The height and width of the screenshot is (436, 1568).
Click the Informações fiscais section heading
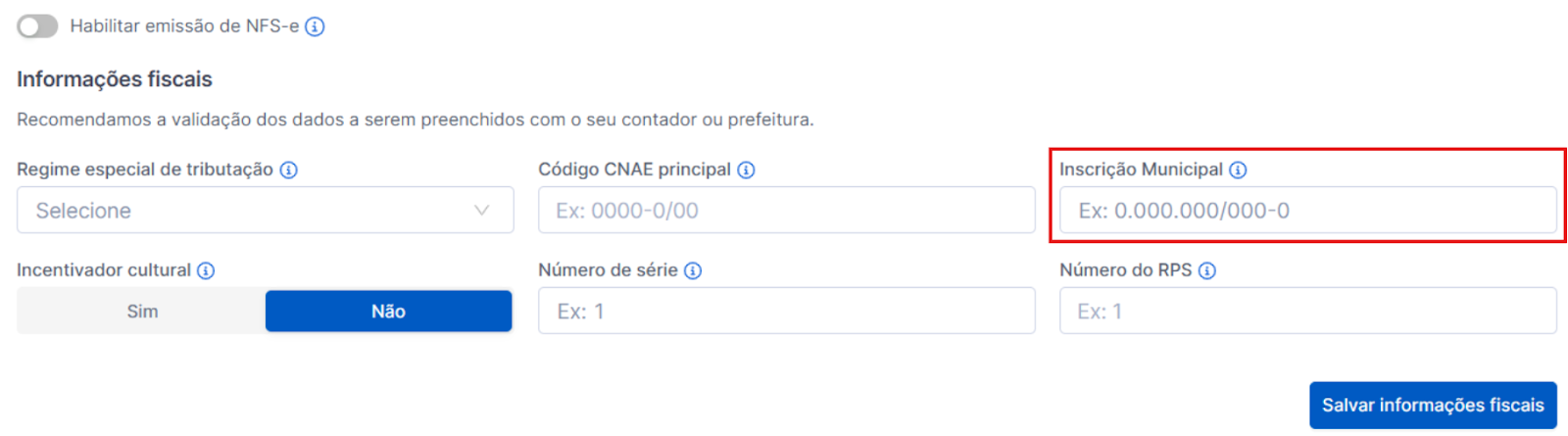[x=115, y=79]
